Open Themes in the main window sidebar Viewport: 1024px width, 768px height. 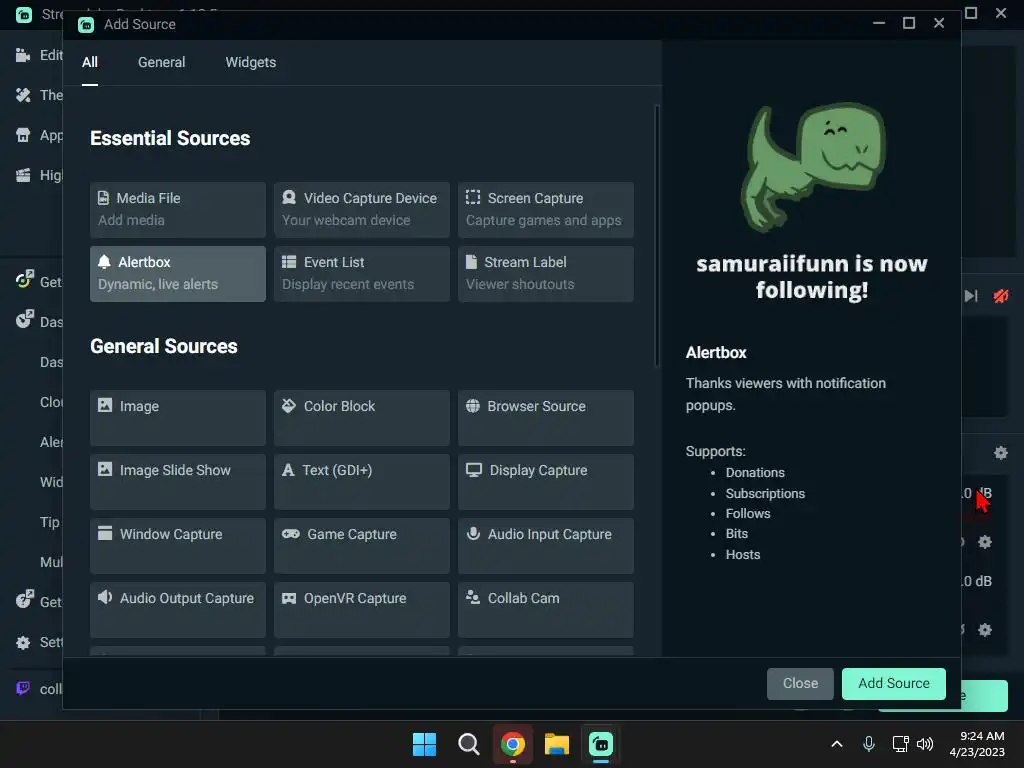coord(39,95)
